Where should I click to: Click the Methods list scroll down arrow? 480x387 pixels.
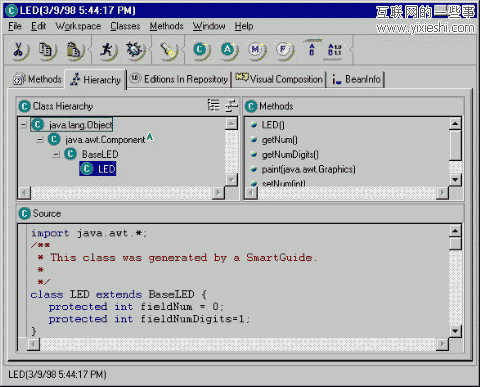[x=455, y=180]
